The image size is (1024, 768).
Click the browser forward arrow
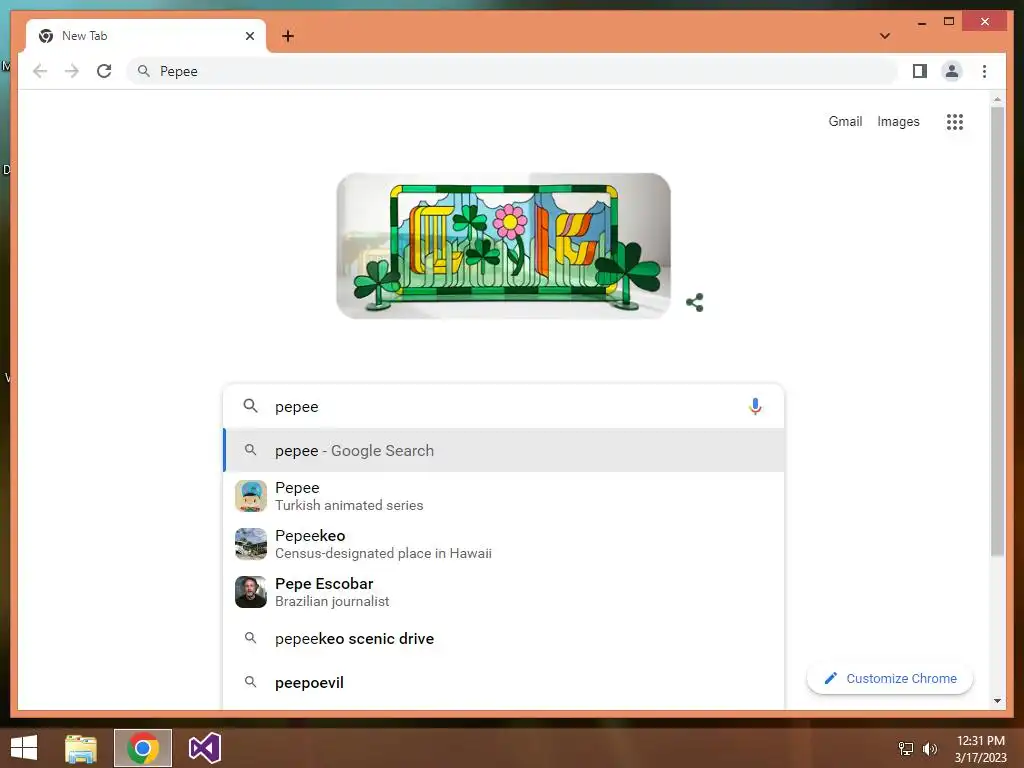72,71
